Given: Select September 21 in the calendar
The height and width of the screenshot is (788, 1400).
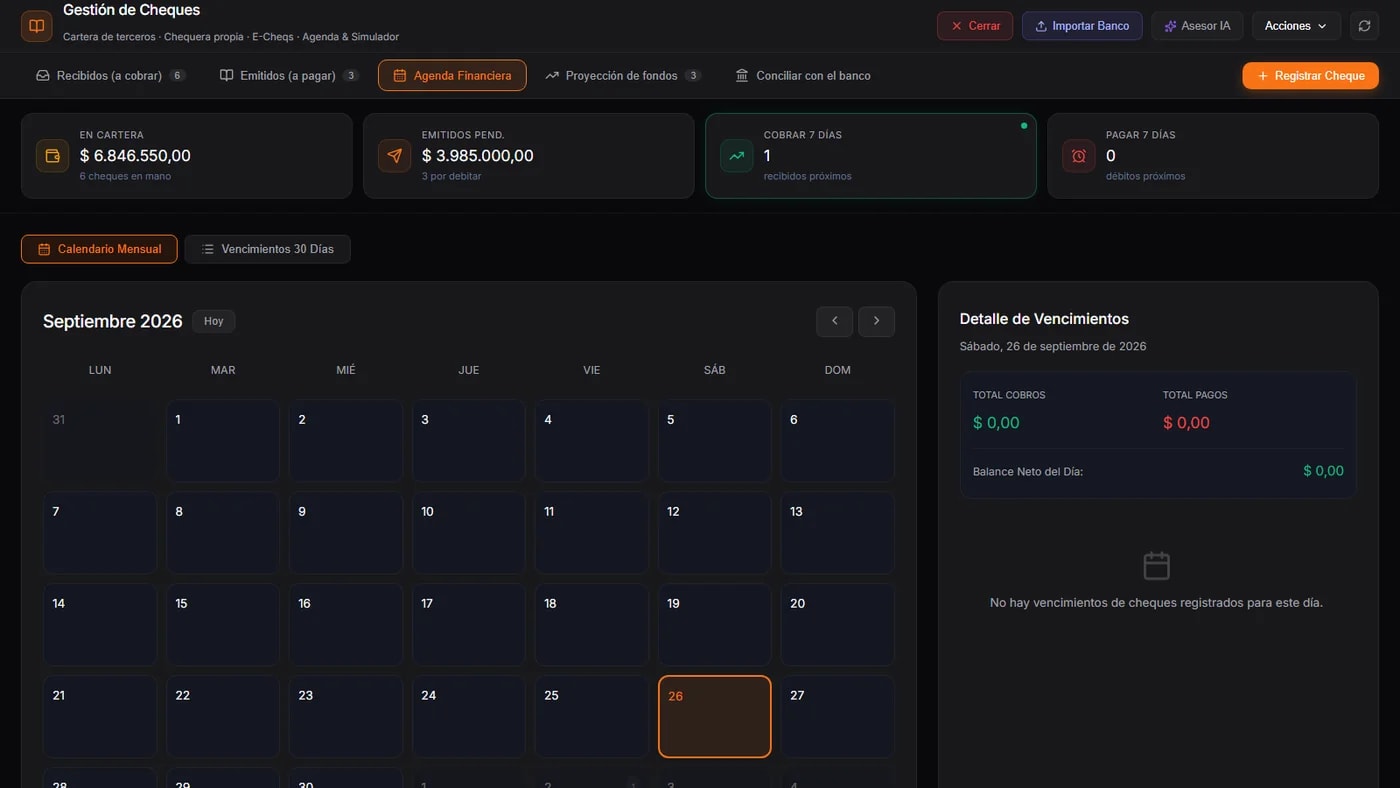Looking at the screenshot, I should 100,717.
